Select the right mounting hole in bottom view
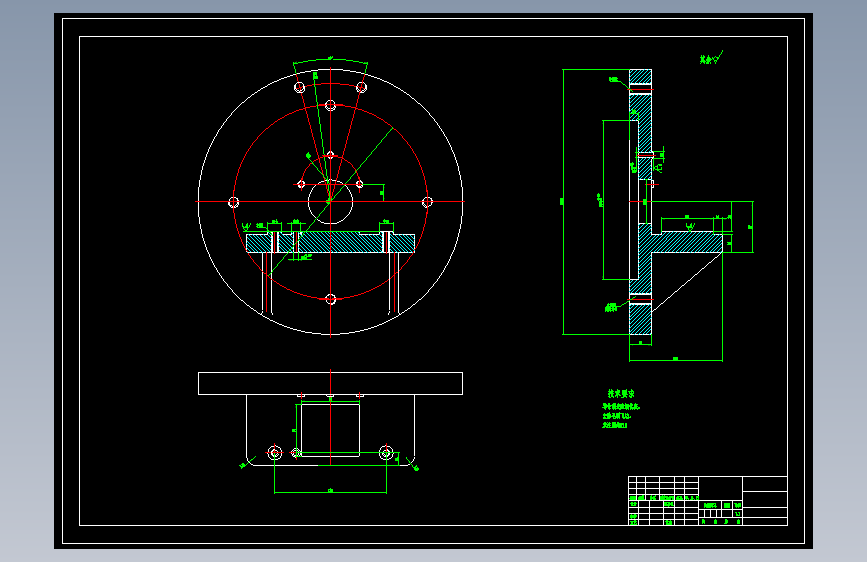 (x=386, y=453)
